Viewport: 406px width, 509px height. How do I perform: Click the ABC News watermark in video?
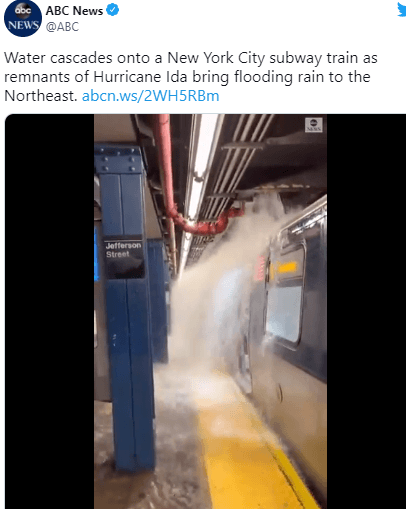[x=314, y=125]
